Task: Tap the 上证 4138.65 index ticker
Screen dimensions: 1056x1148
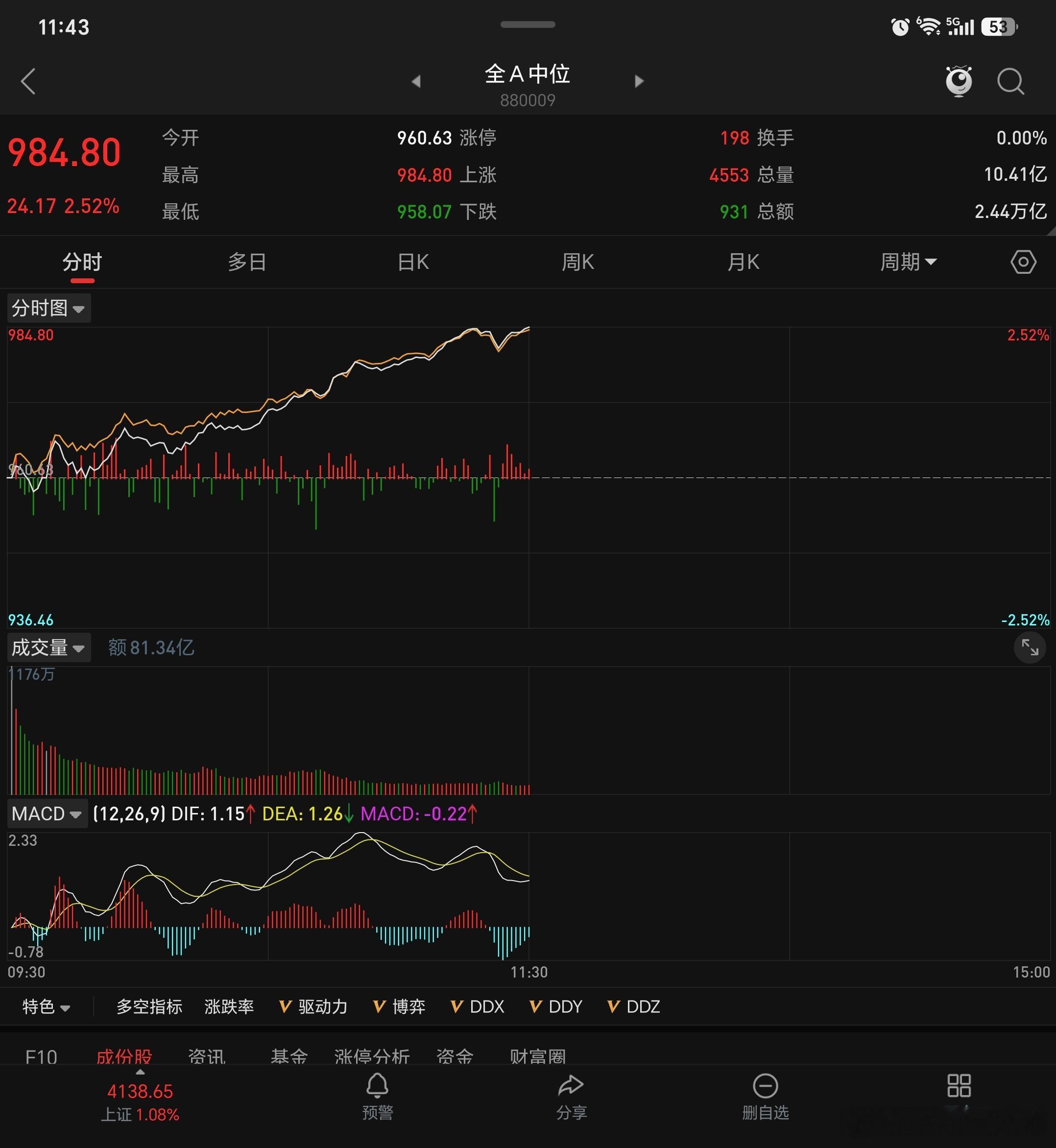Action: pos(140,1102)
